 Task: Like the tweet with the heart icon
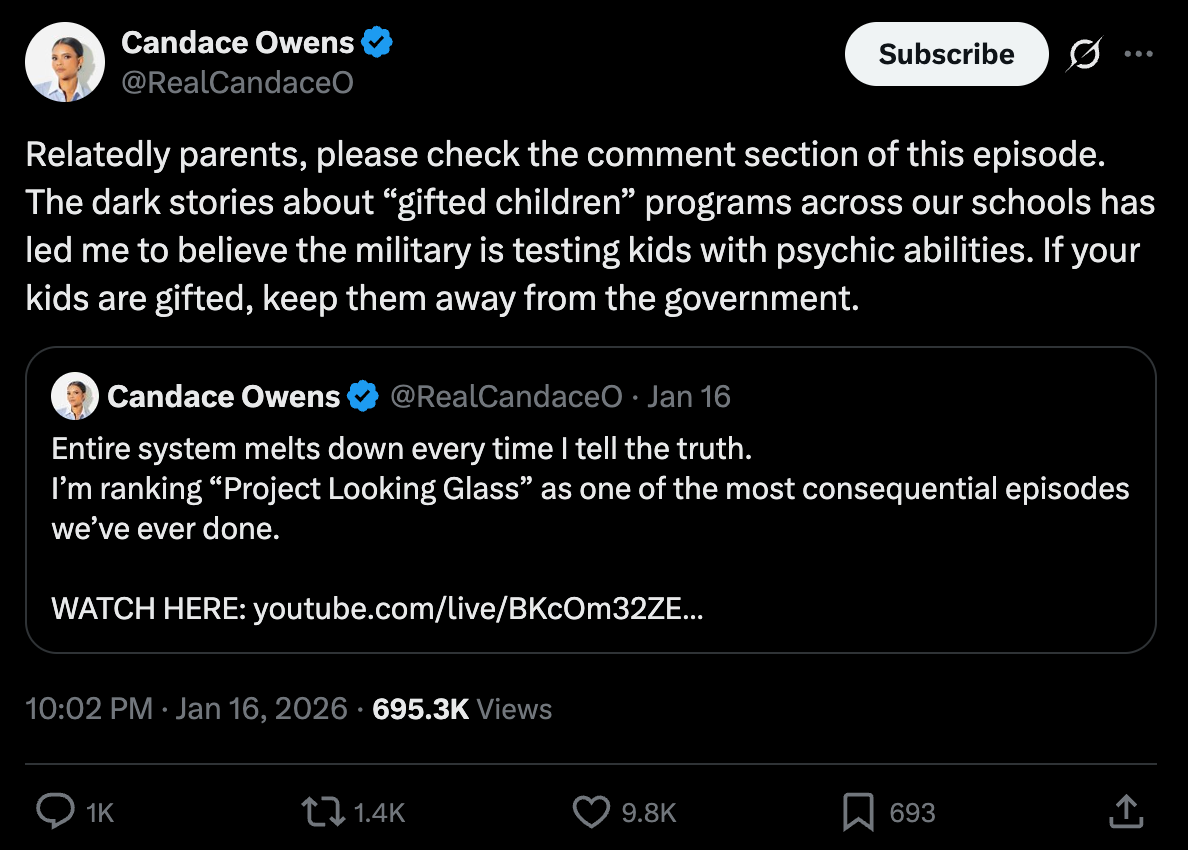click(x=590, y=812)
